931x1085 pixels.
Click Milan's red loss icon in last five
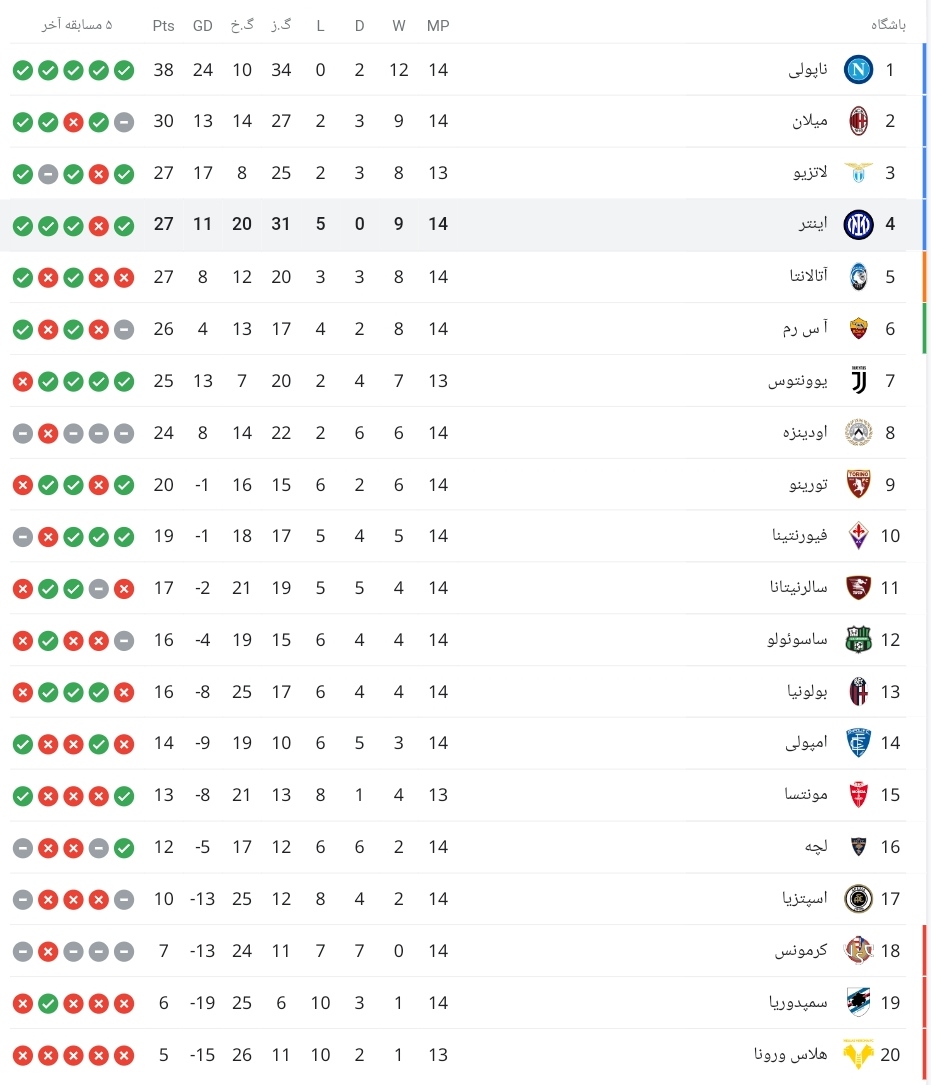pyautogui.click(x=73, y=122)
